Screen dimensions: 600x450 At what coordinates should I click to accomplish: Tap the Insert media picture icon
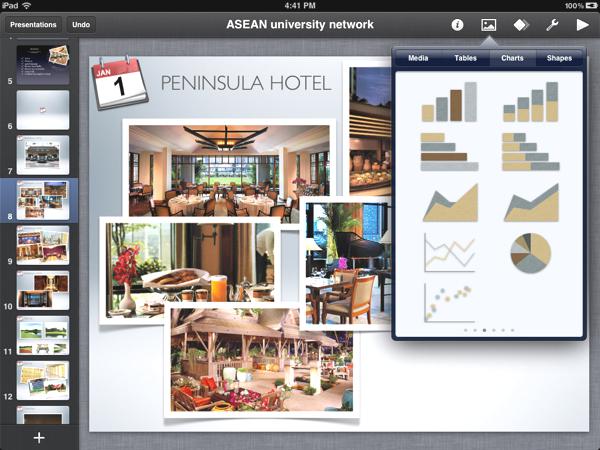(489, 25)
